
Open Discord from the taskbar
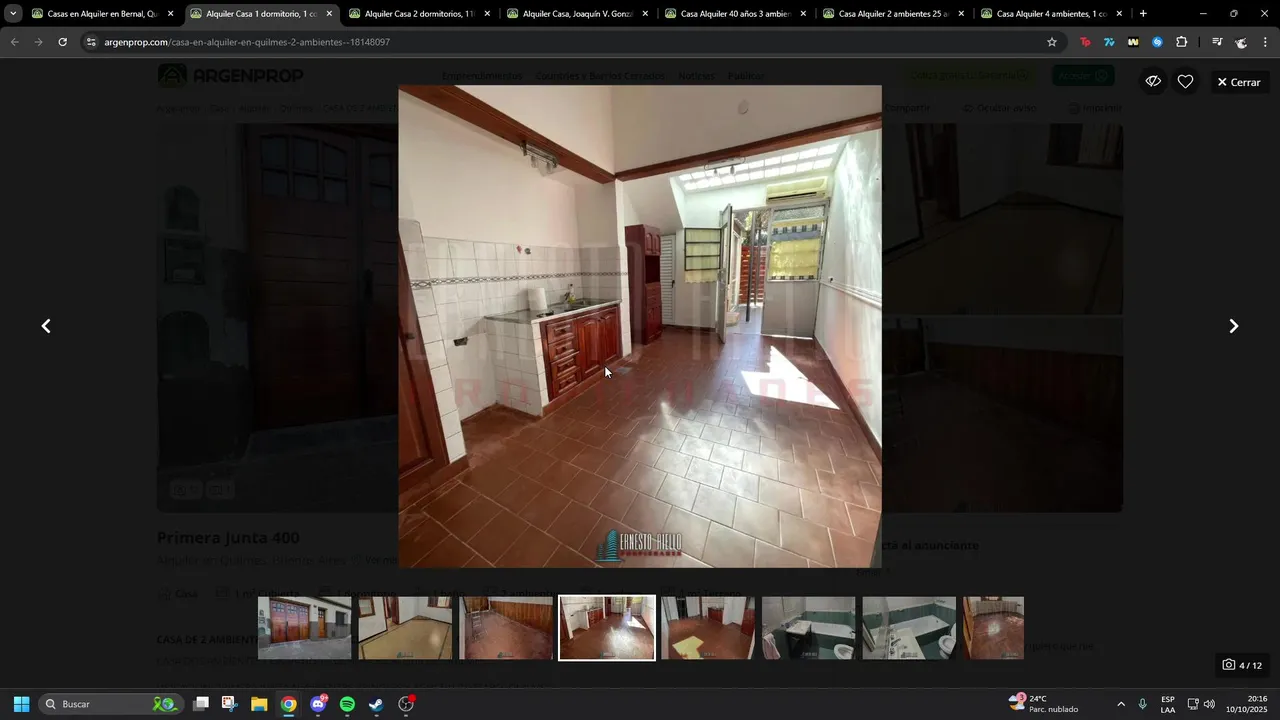[318, 704]
